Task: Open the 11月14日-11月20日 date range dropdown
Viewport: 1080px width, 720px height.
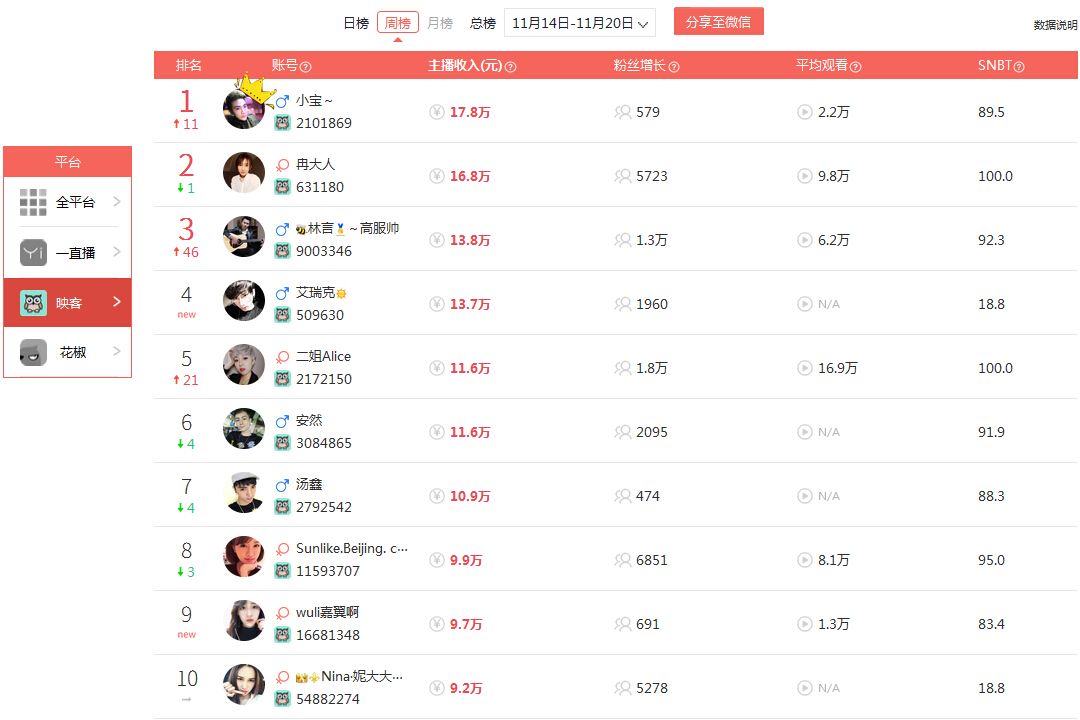Action: tap(579, 23)
